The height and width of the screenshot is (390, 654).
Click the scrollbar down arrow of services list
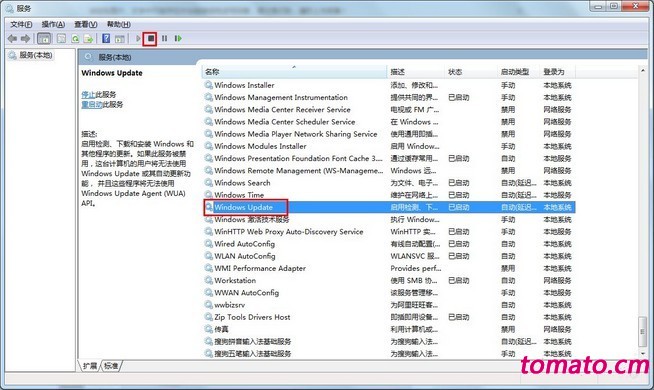[x=643, y=354]
